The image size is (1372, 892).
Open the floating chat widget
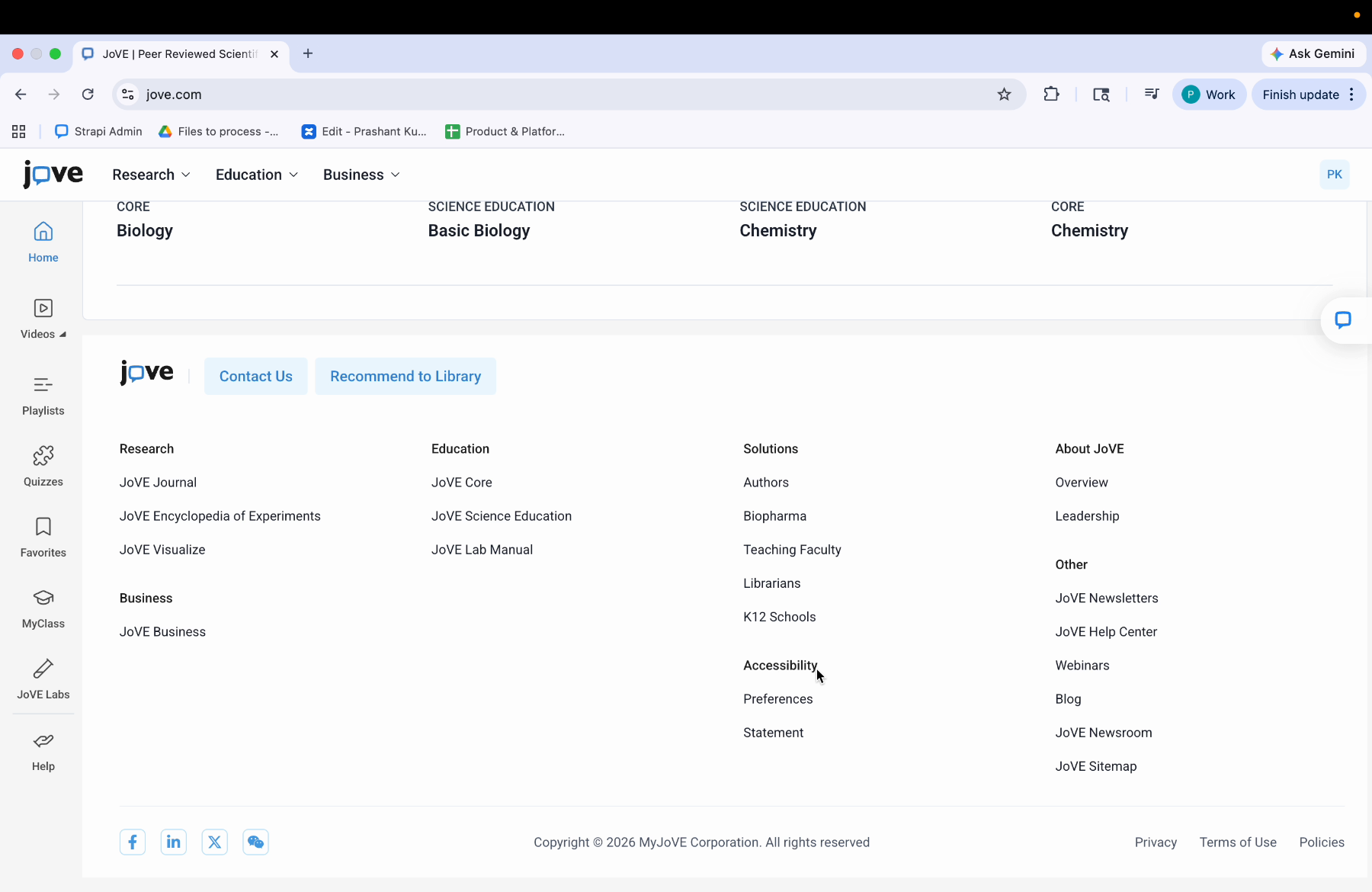coord(1343,320)
